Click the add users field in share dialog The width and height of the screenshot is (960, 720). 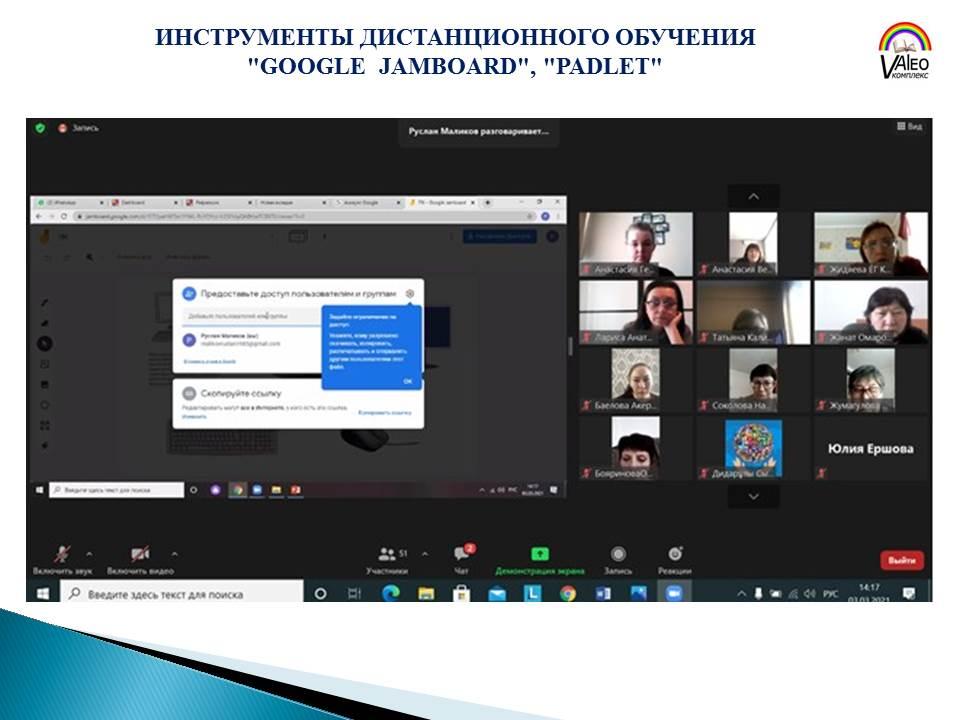coord(252,317)
